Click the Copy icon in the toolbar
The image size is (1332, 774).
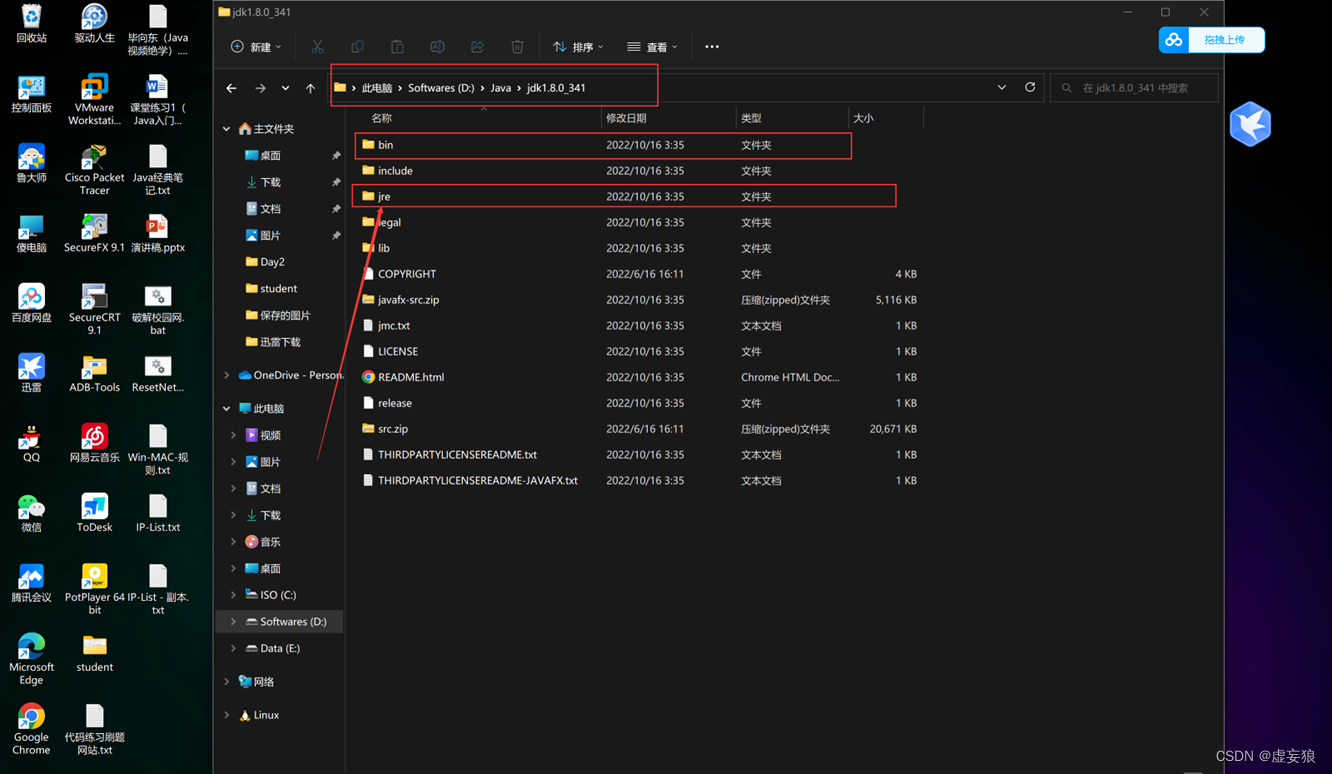coord(357,46)
